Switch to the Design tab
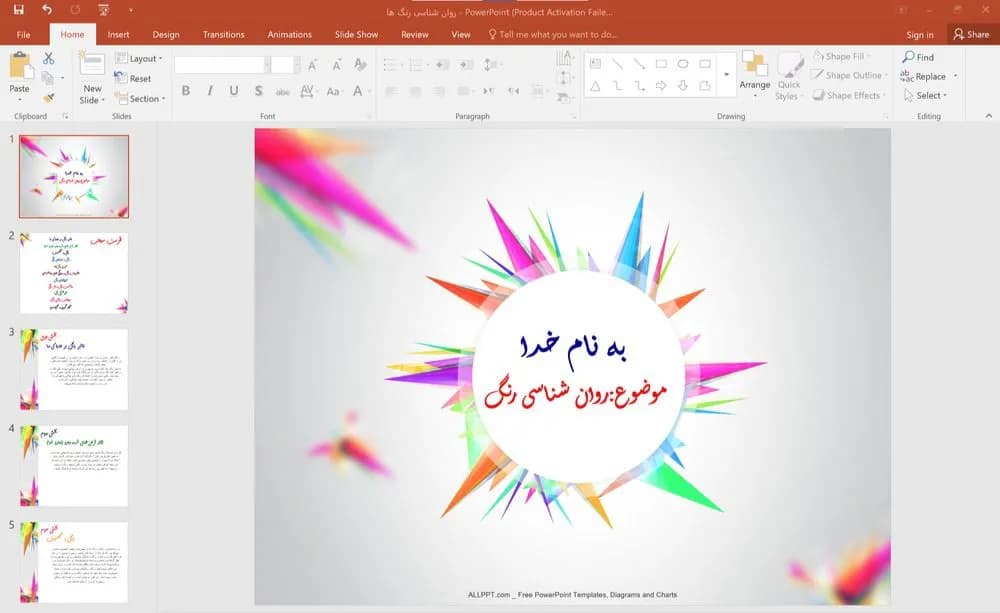Image resolution: width=1000 pixels, height=613 pixels. pos(166,34)
